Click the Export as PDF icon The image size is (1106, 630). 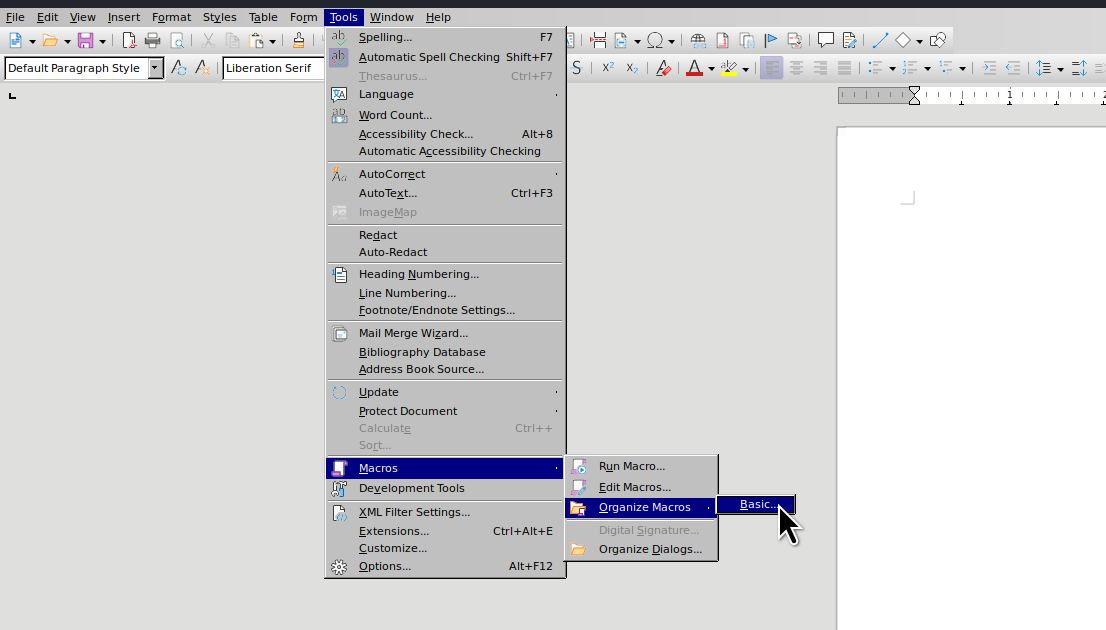(x=129, y=40)
